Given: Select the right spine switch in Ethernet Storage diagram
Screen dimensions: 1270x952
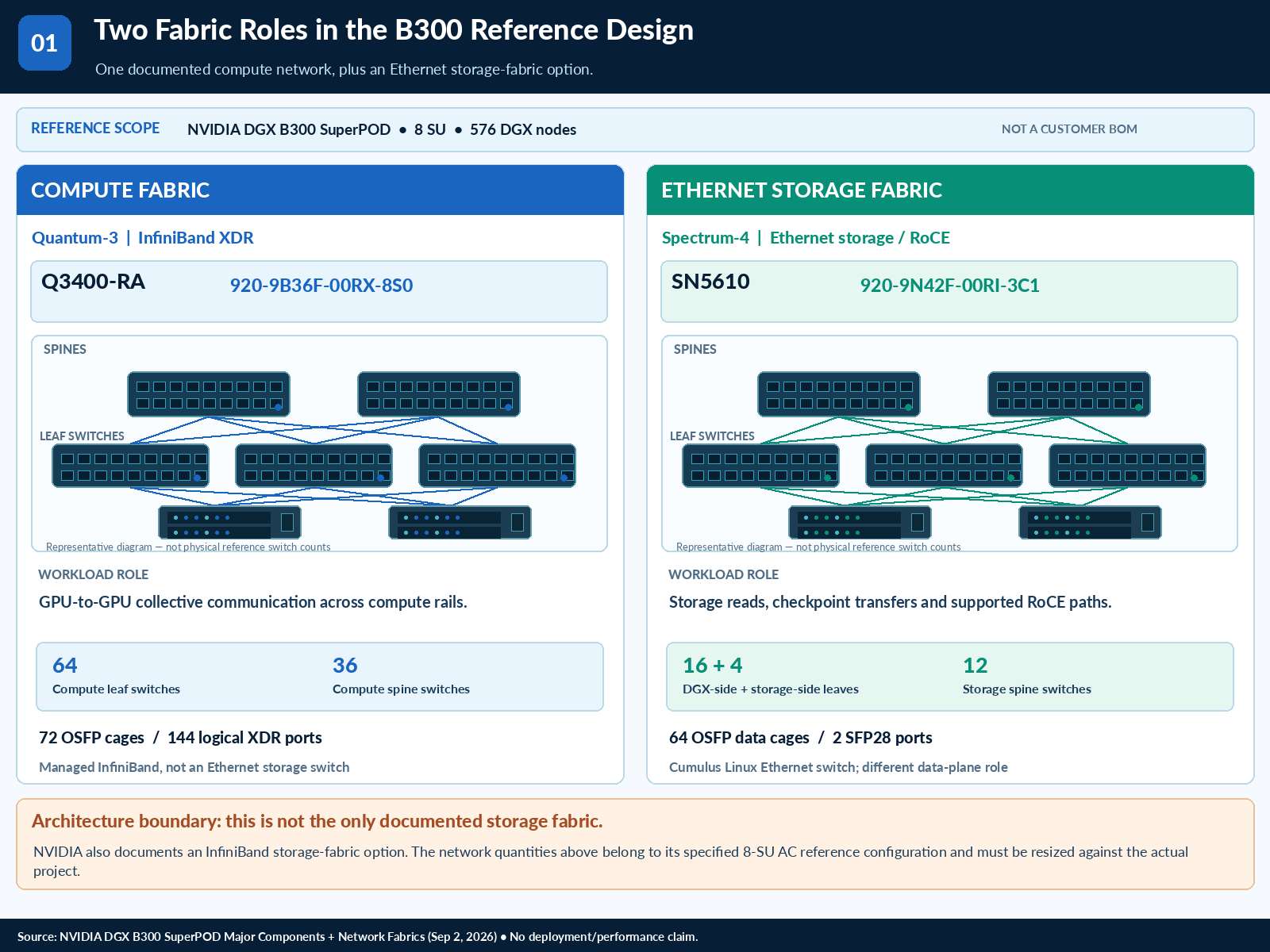Looking at the screenshot, I should click(1069, 394).
